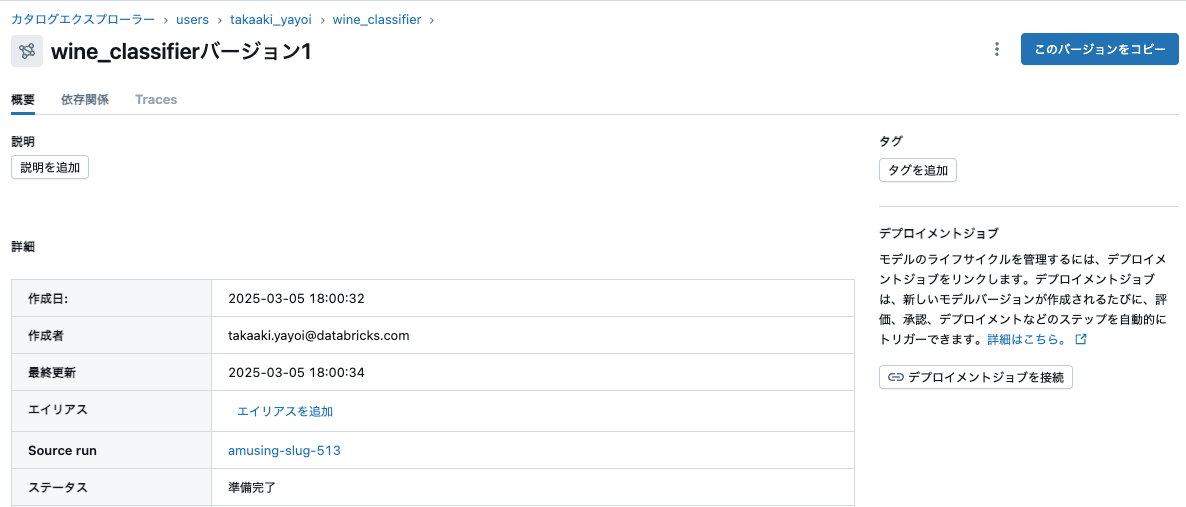Navigate to wine_classifier breadcrumb
The image size is (1186, 507).
(x=377, y=19)
